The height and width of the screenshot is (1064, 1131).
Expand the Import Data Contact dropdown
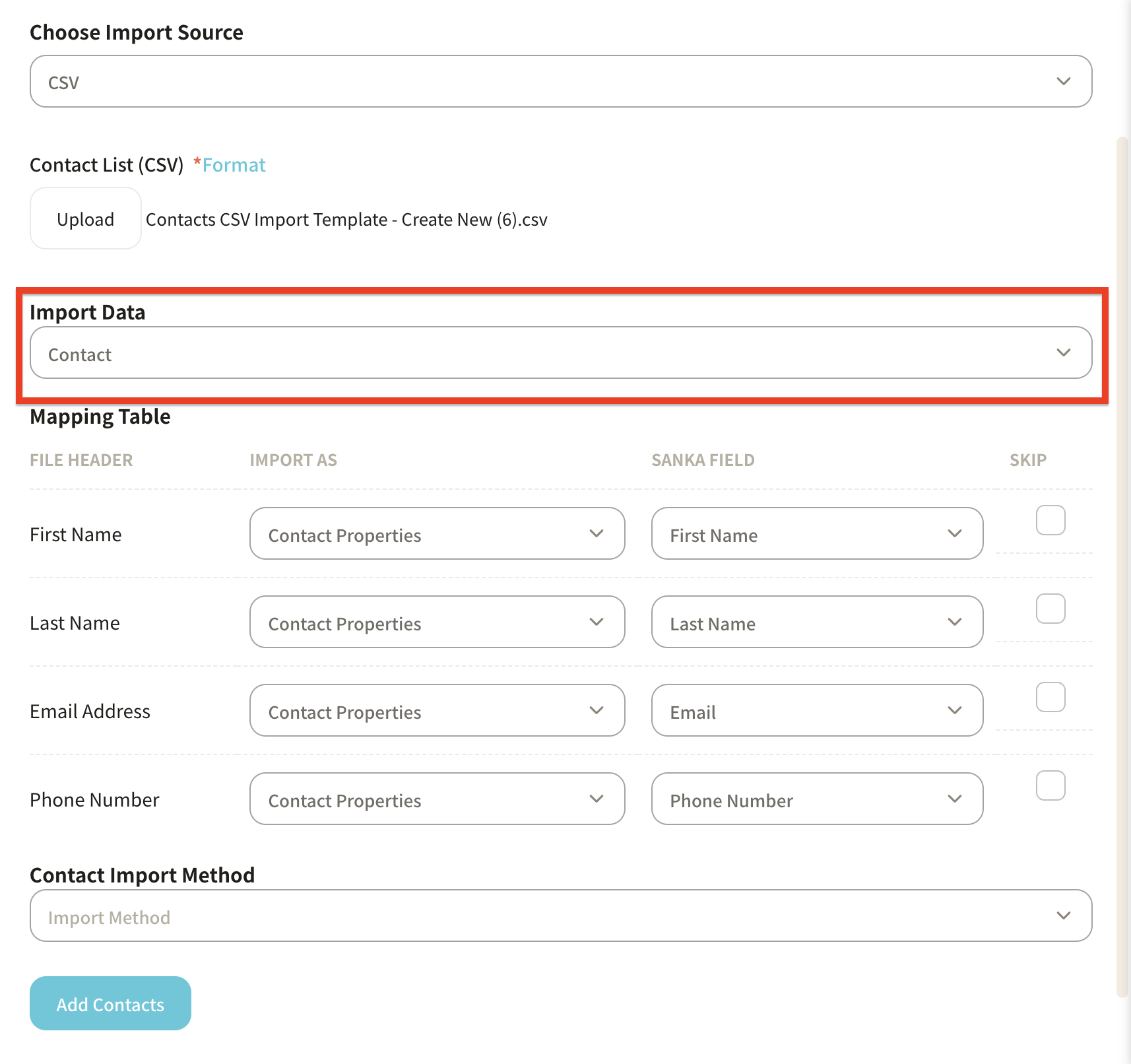560,353
